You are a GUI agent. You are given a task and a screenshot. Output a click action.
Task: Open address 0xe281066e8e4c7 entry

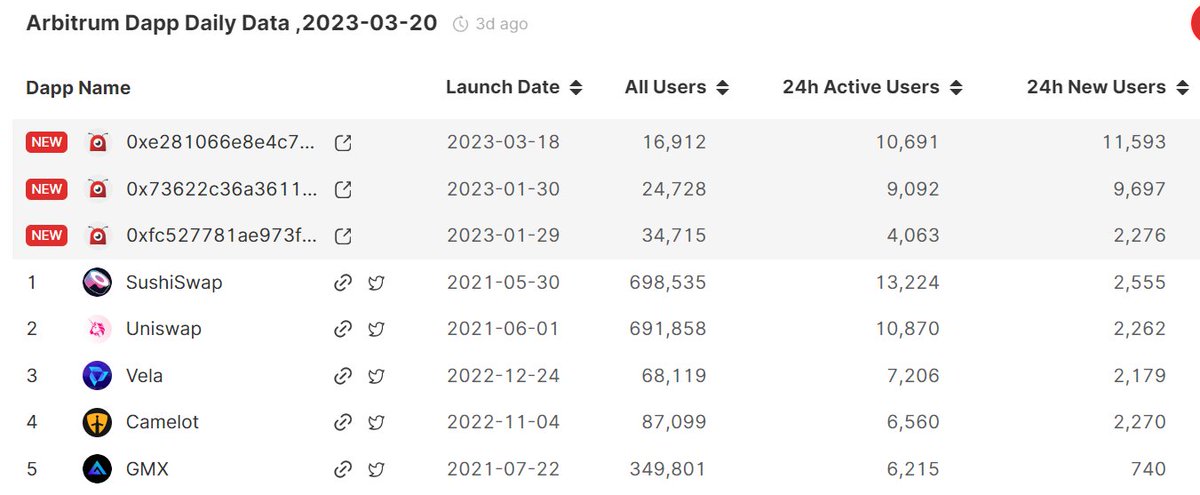[x=222, y=143]
